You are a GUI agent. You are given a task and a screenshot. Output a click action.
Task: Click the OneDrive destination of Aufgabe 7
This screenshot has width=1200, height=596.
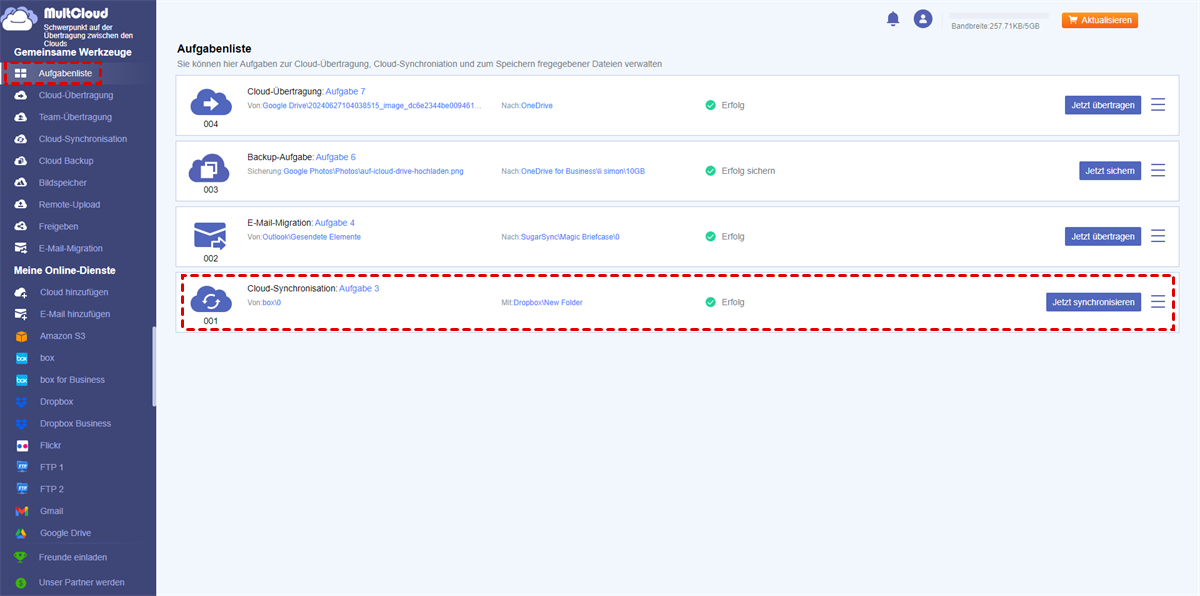(538, 105)
